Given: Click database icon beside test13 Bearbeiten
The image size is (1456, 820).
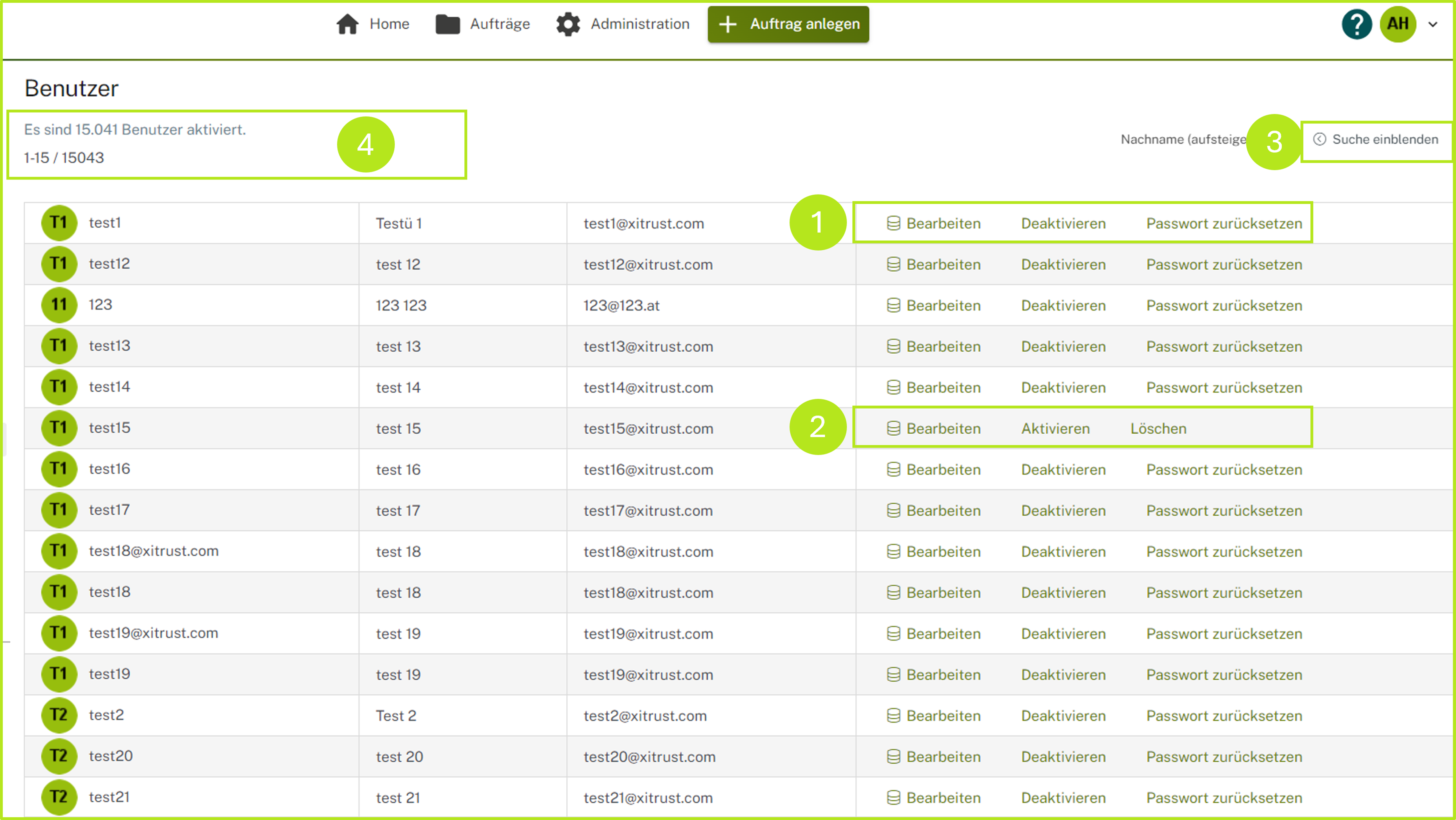Looking at the screenshot, I should point(893,347).
